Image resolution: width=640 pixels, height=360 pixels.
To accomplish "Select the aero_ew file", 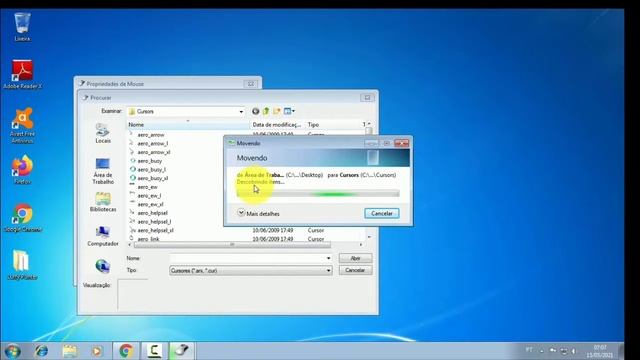I will [x=147, y=187].
